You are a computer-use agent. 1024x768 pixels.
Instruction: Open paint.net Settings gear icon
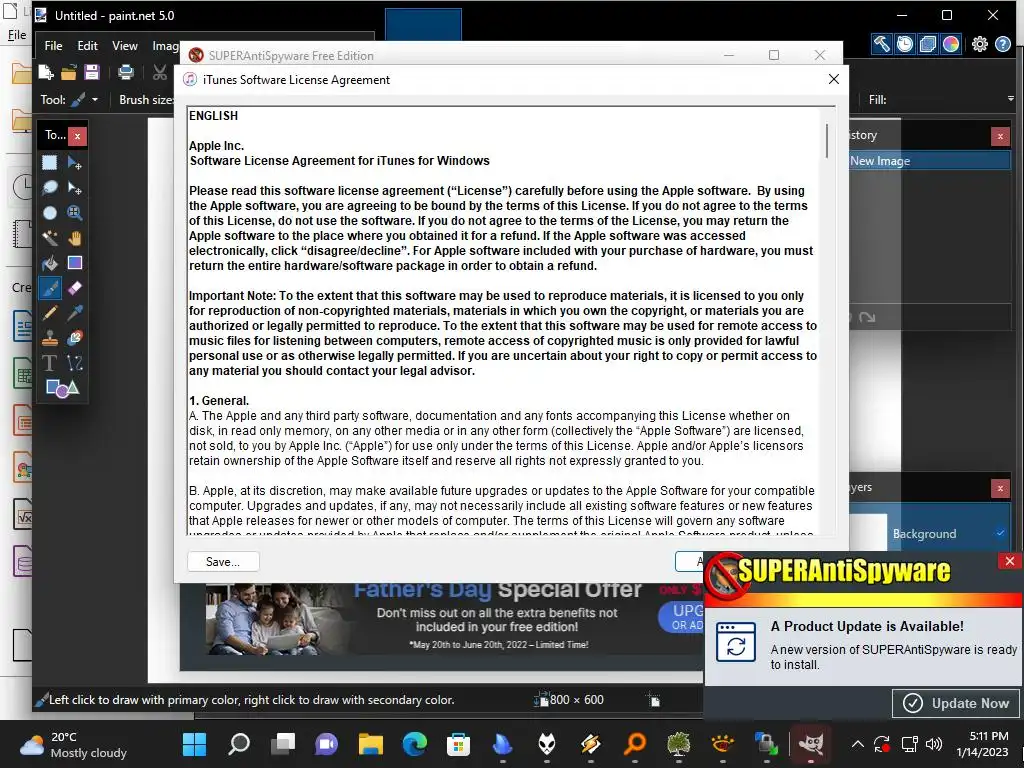pyautogui.click(x=980, y=44)
